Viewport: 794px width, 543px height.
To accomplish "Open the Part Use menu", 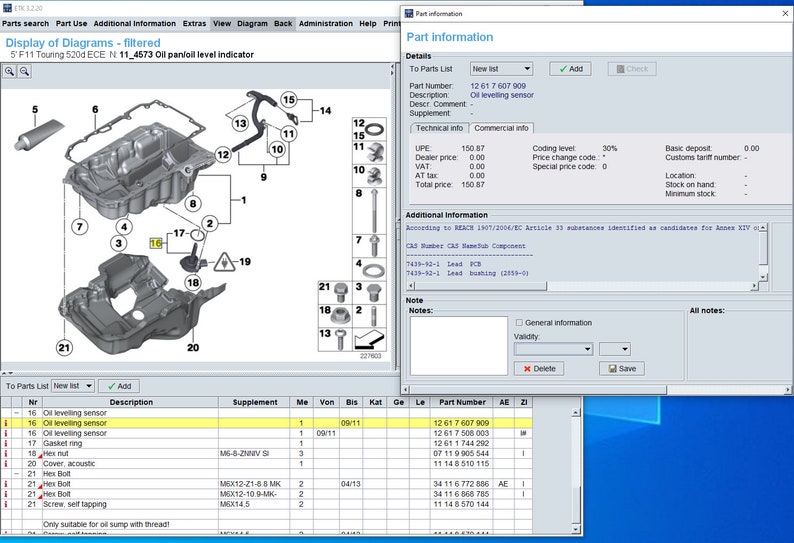I will coord(71,23).
